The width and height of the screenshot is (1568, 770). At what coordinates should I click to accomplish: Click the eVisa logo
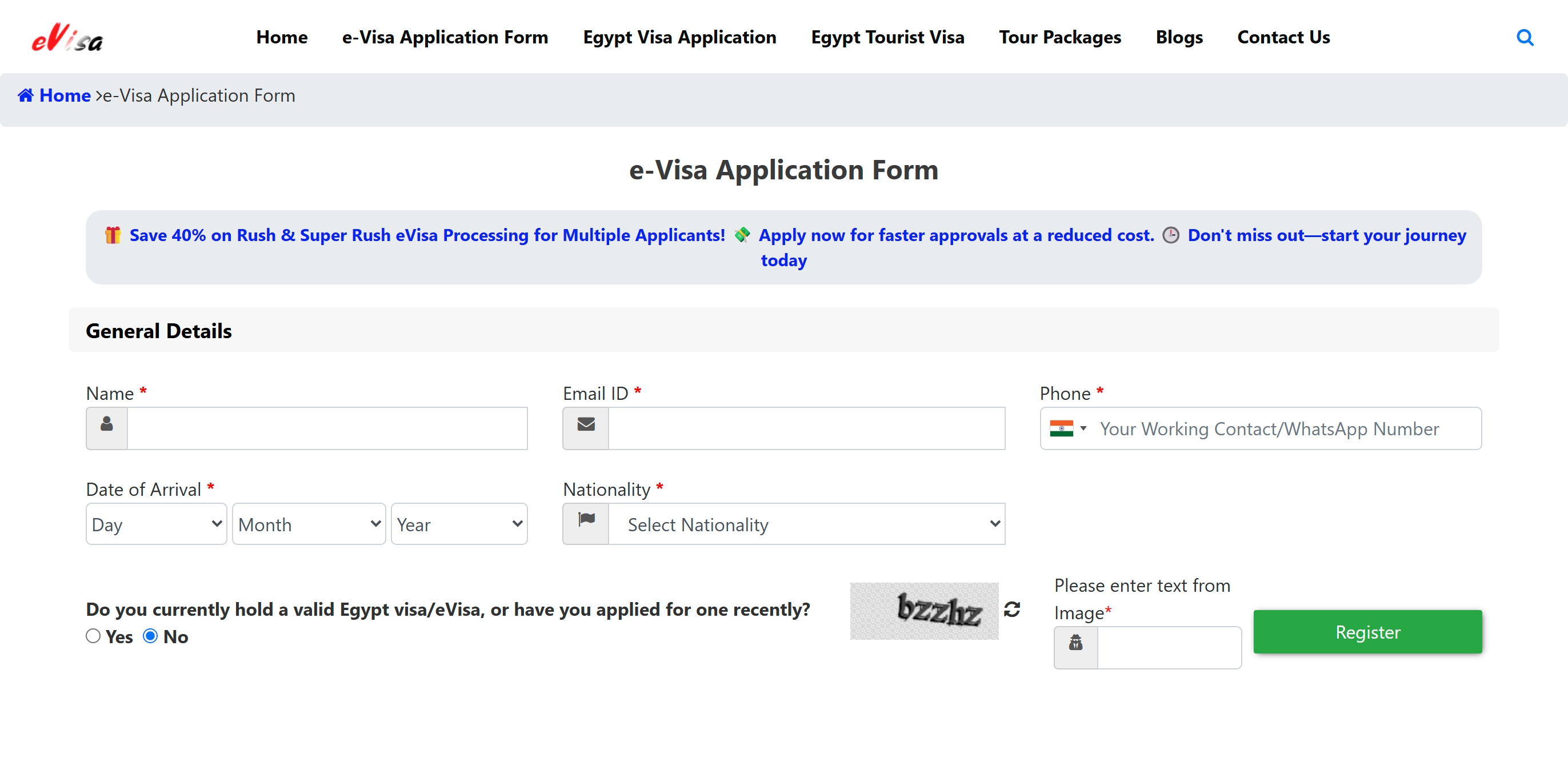67,38
